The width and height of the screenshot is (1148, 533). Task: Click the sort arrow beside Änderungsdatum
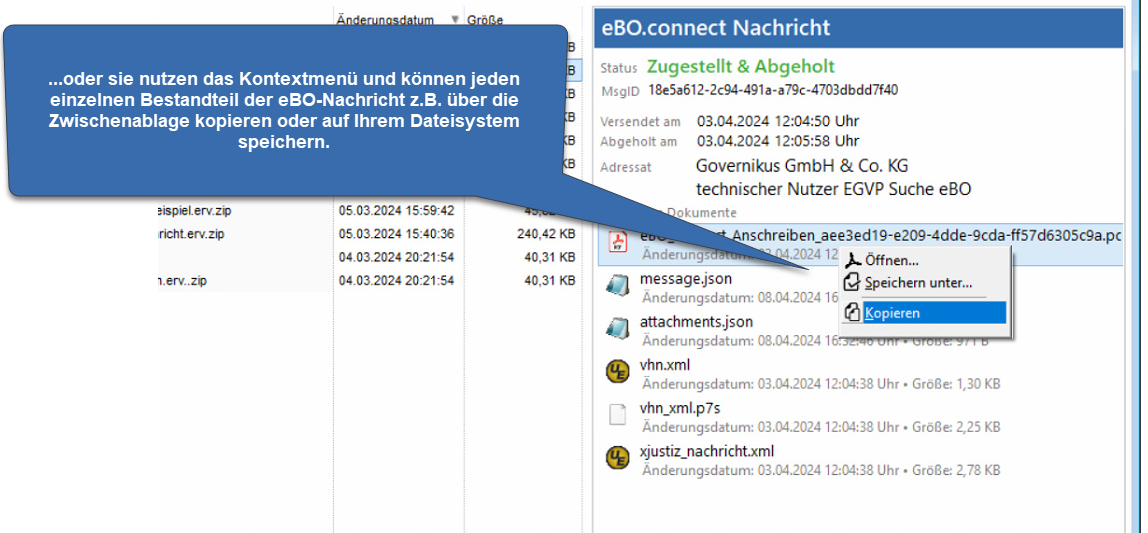pos(455,20)
